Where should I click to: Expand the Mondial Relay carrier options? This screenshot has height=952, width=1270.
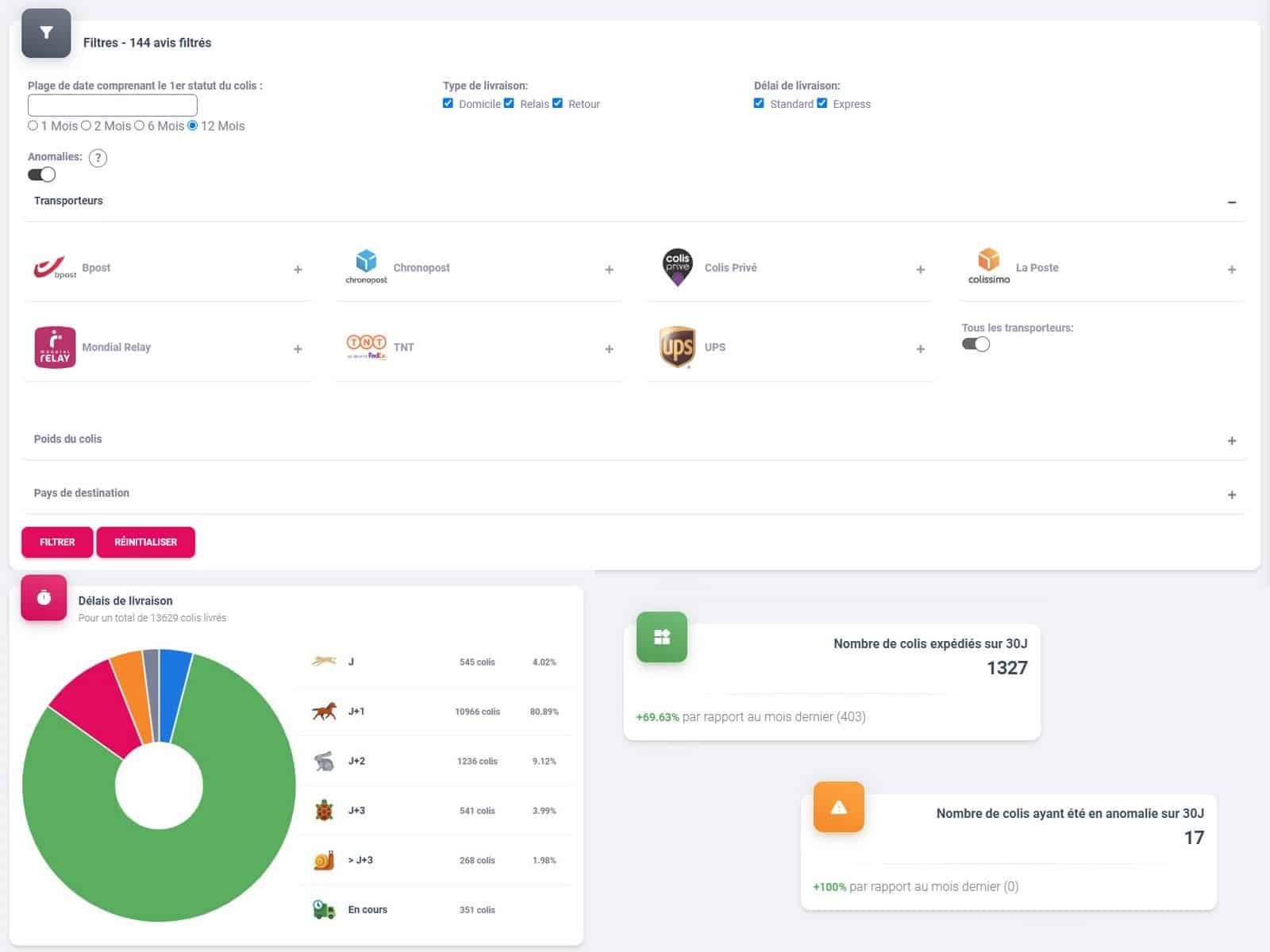[298, 349]
